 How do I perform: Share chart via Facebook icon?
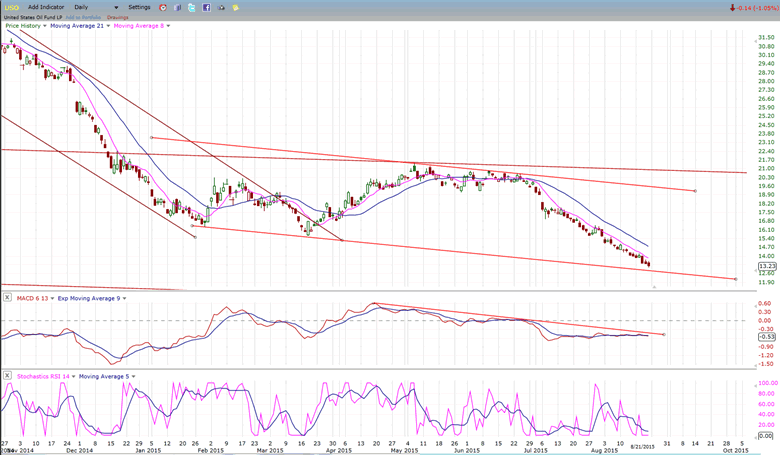pos(206,7)
